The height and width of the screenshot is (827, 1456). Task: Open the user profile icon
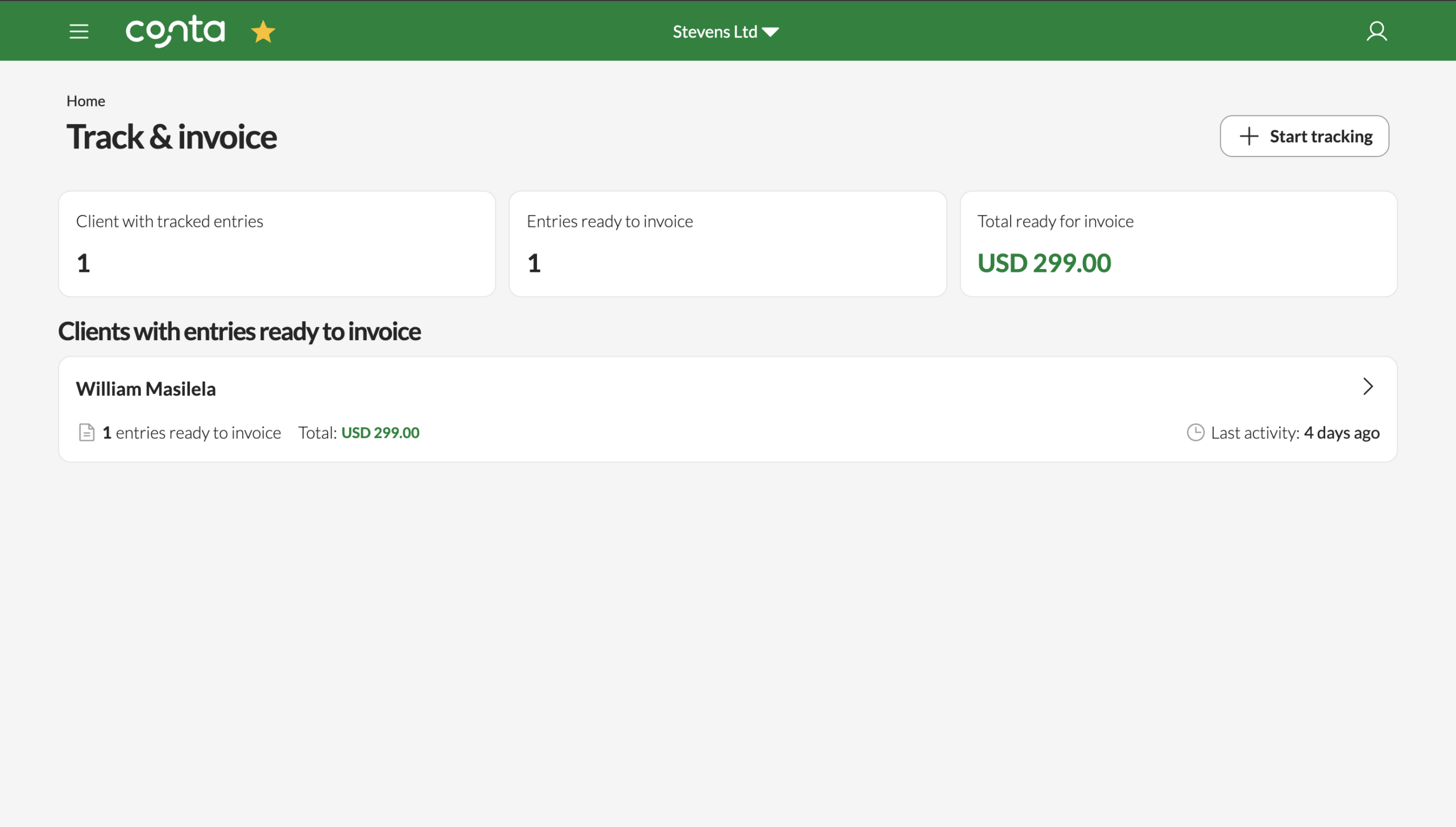(x=1376, y=31)
